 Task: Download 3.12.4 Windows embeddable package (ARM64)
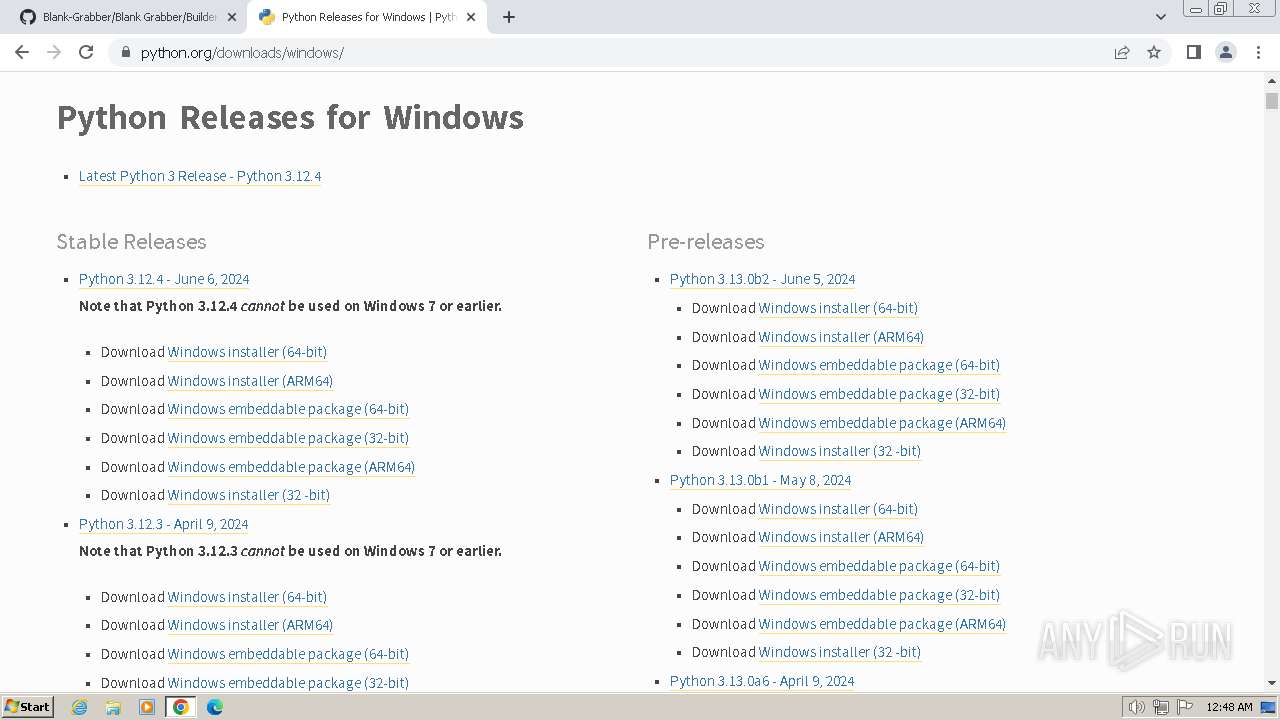coord(291,467)
